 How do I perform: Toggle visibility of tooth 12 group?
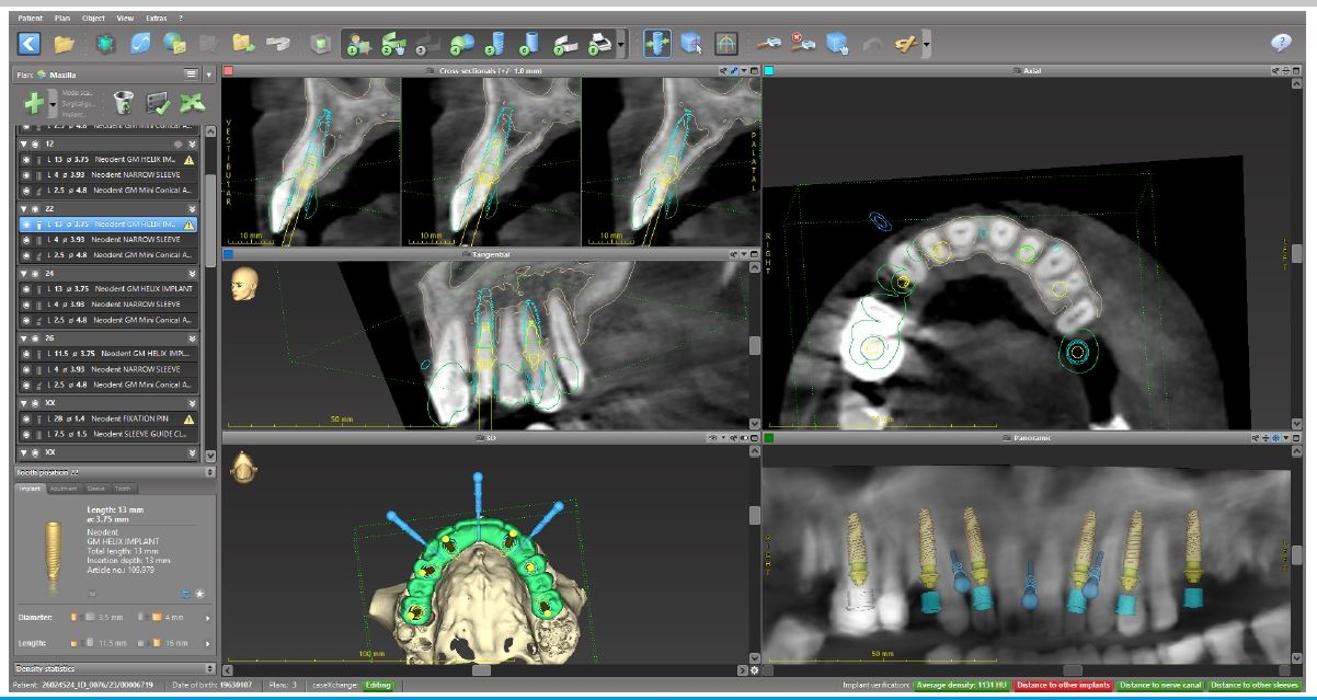tap(35, 143)
